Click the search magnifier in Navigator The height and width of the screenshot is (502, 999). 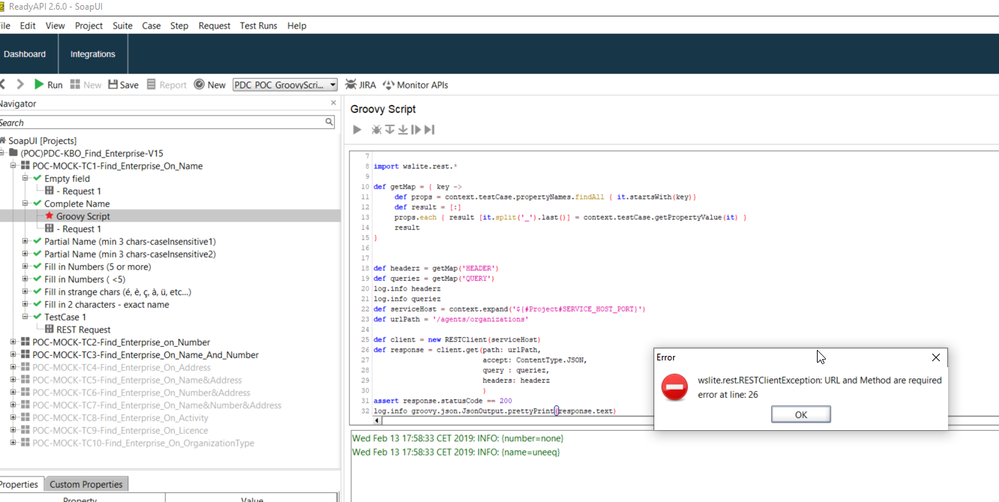point(329,122)
